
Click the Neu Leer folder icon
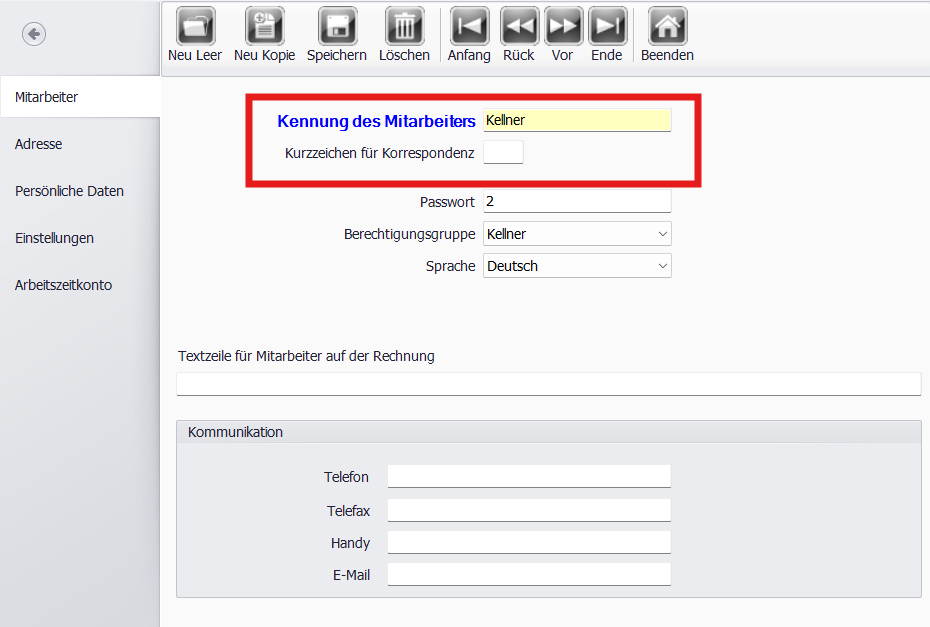pyautogui.click(x=195, y=26)
